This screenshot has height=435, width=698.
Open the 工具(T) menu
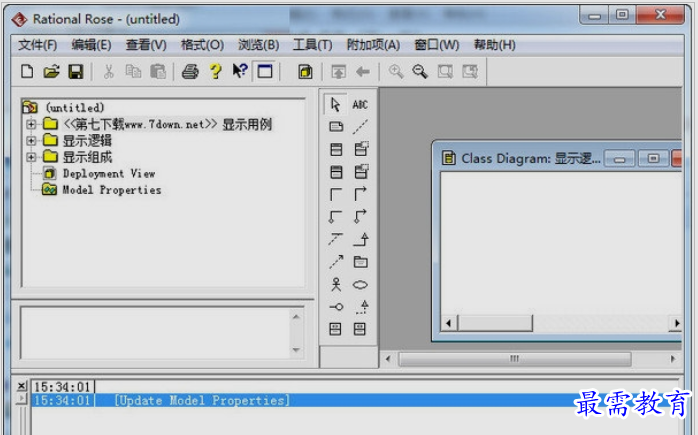click(x=312, y=45)
